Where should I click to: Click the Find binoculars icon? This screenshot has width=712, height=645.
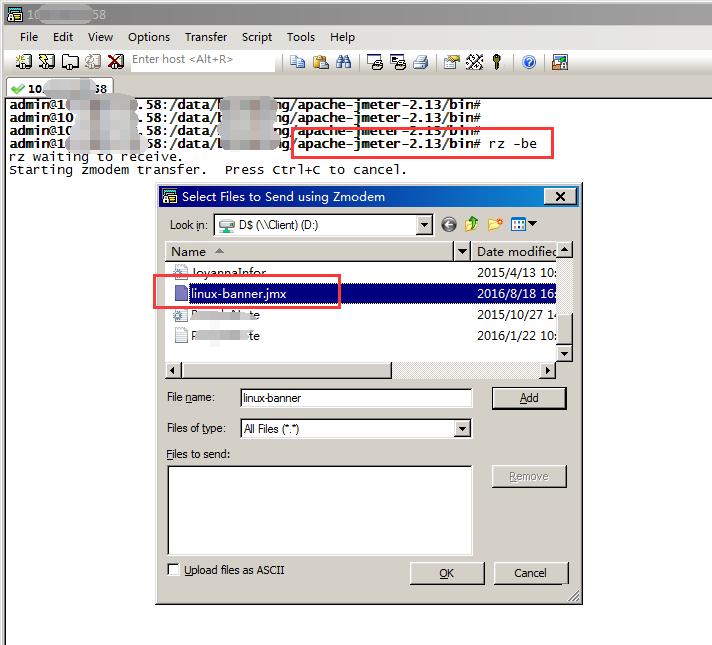pos(344,61)
